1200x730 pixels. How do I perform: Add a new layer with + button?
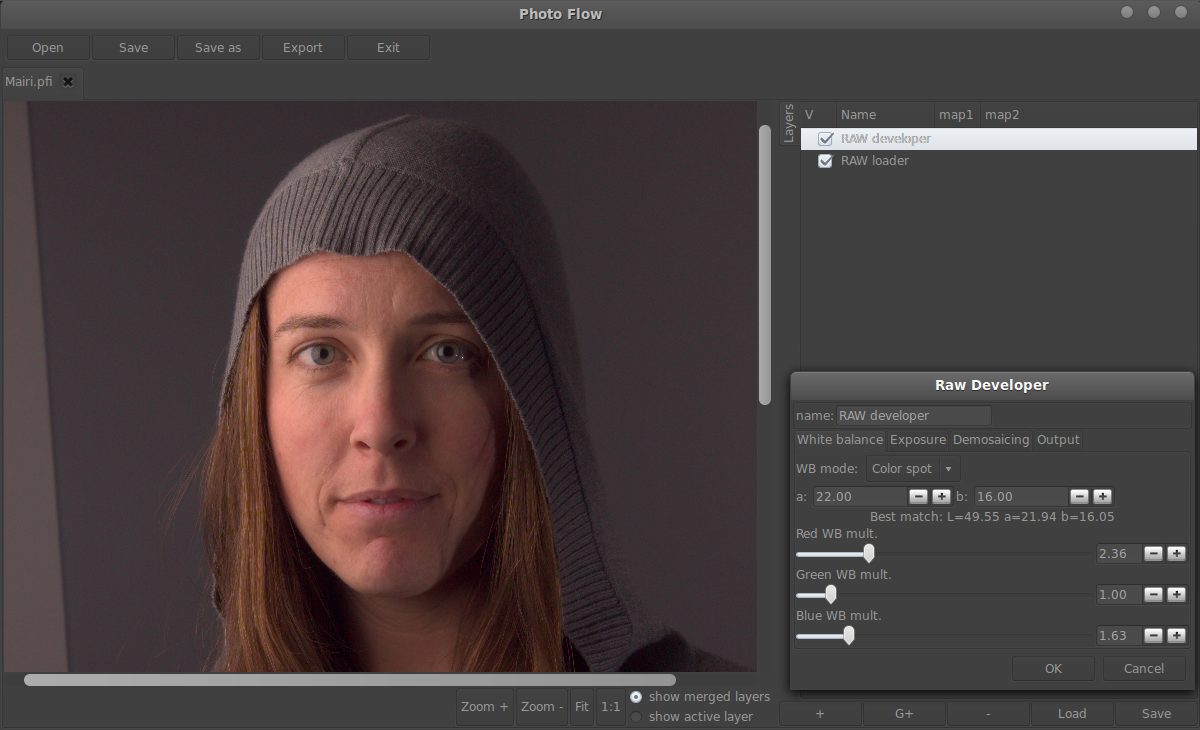[x=820, y=713]
